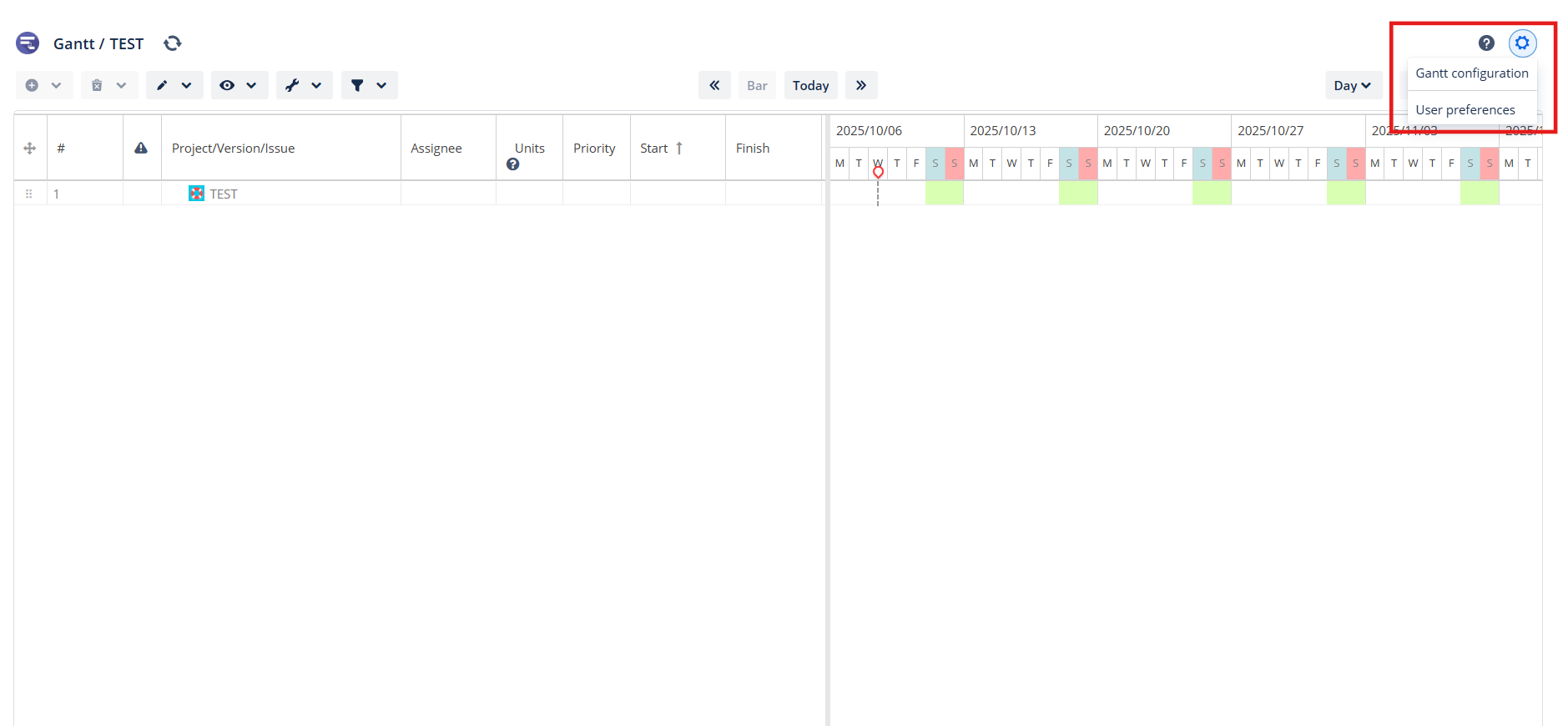Click the Gantt logo icon

28,43
